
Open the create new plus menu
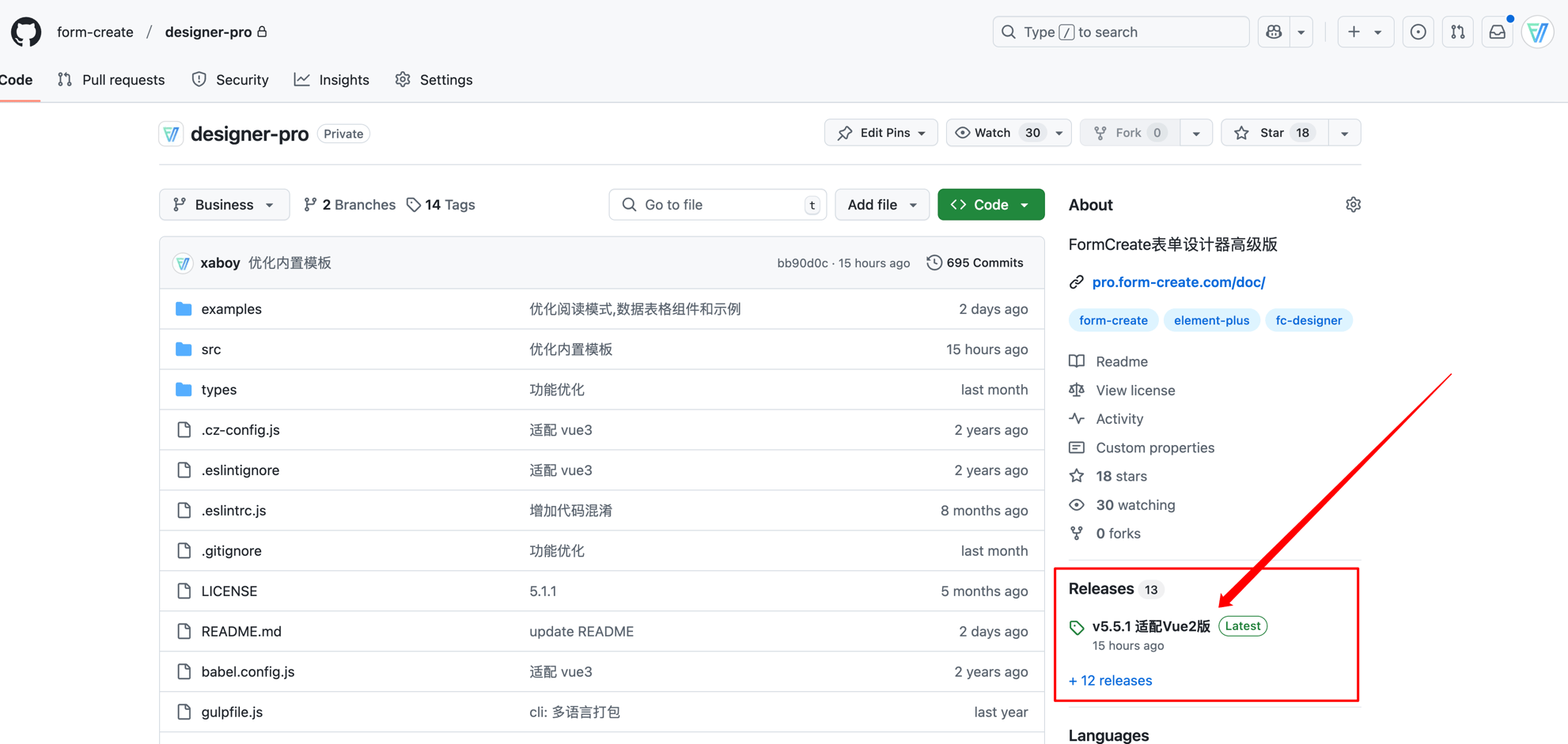(x=1365, y=32)
